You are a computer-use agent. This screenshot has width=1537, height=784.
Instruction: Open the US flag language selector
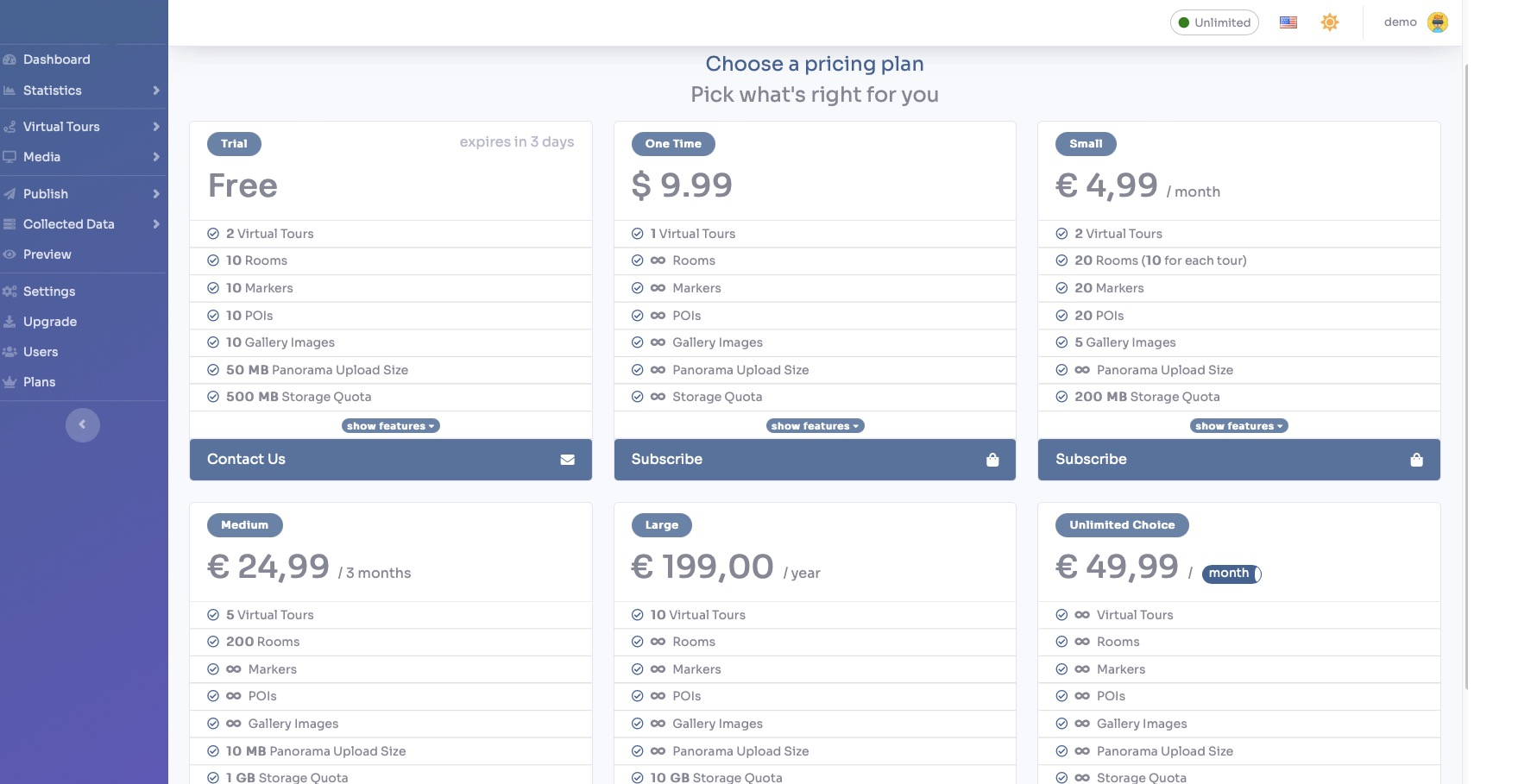pyautogui.click(x=1288, y=22)
